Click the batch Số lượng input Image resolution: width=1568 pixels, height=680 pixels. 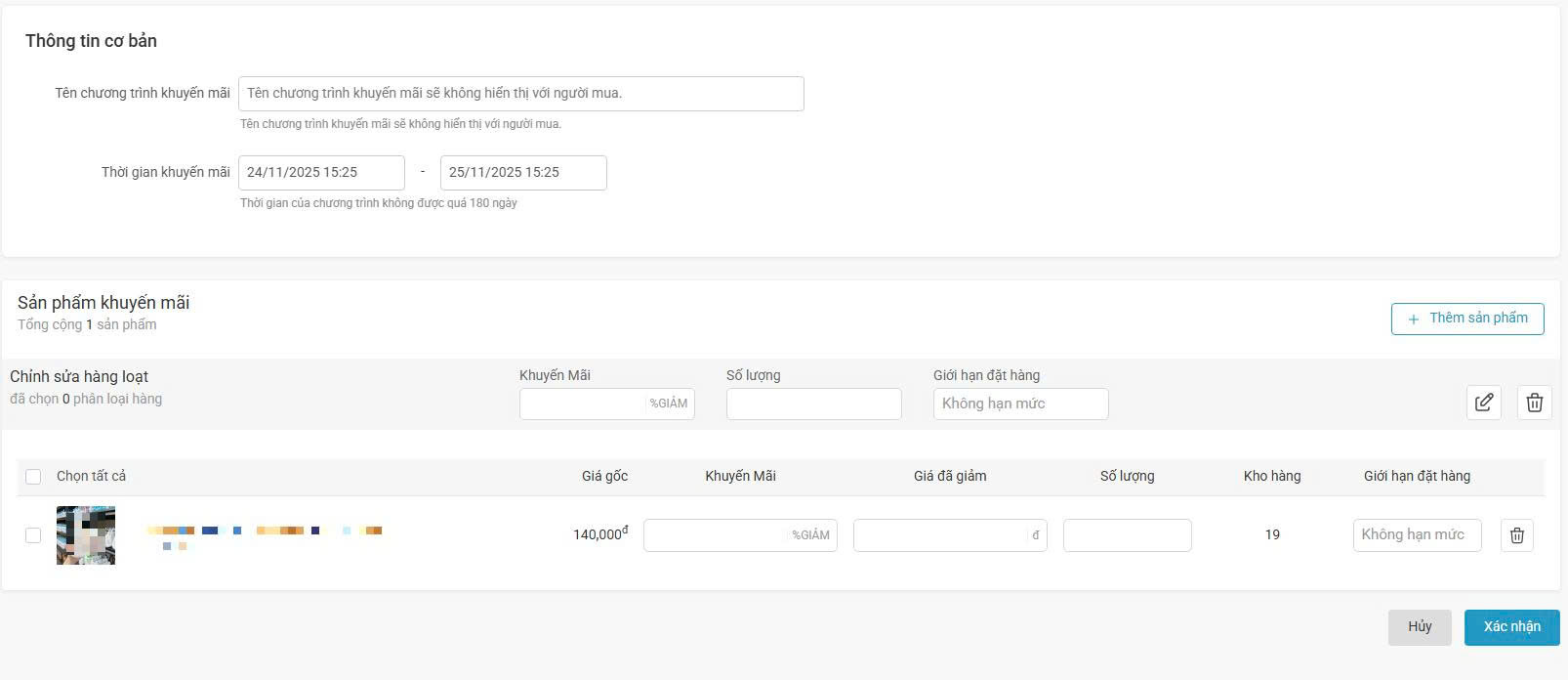pyautogui.click(x=813, y=404)
